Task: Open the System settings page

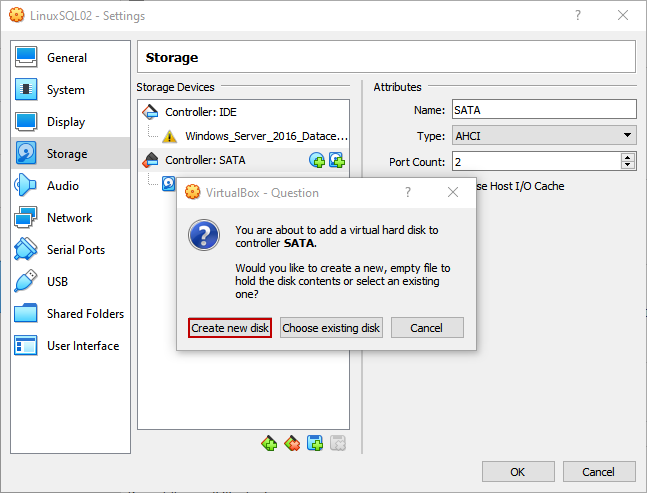Action: (x=65, y=90)
